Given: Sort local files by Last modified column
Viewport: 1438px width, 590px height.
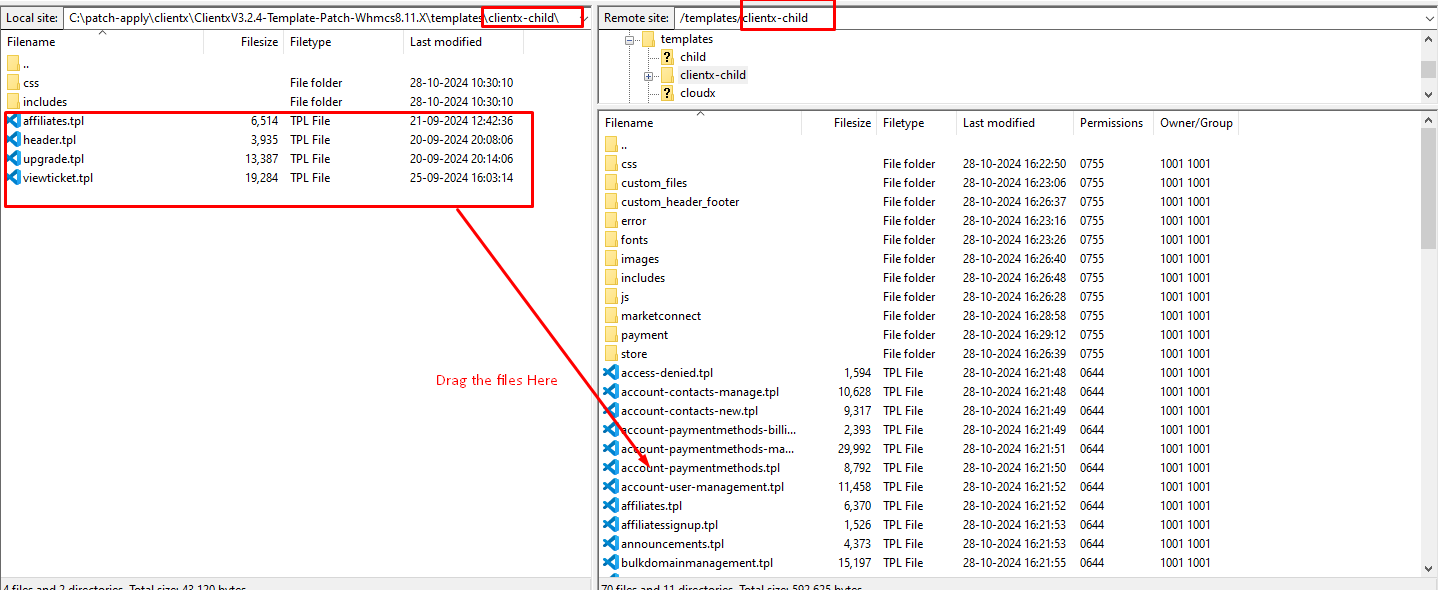Looking at the screenshot, I should [x=445, y=42].
